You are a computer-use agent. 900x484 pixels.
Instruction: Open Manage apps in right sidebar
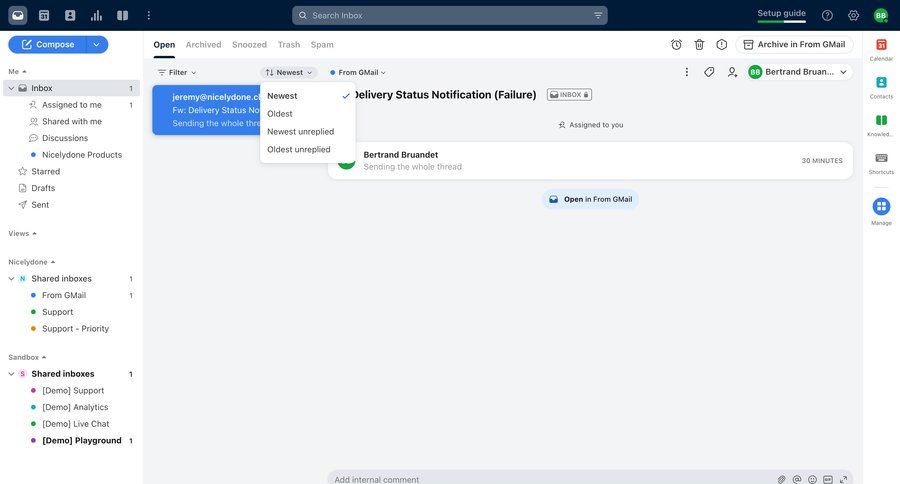click(881, 211)
